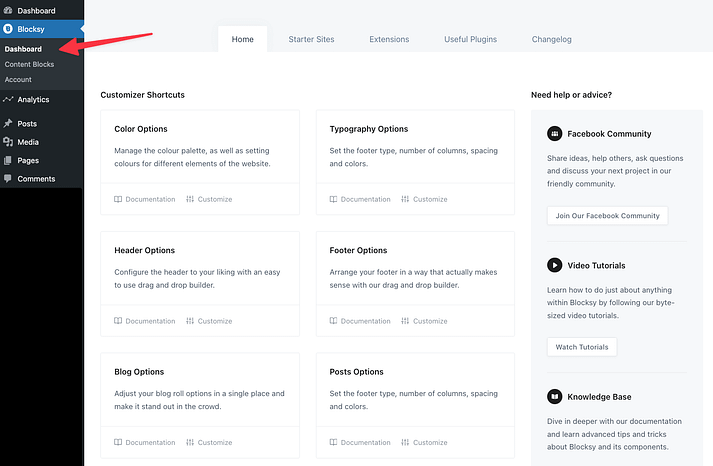The width and height of the screenshot is (713, 466).
Task: Open the Useful Plugins tab
Action: point(470,39)
